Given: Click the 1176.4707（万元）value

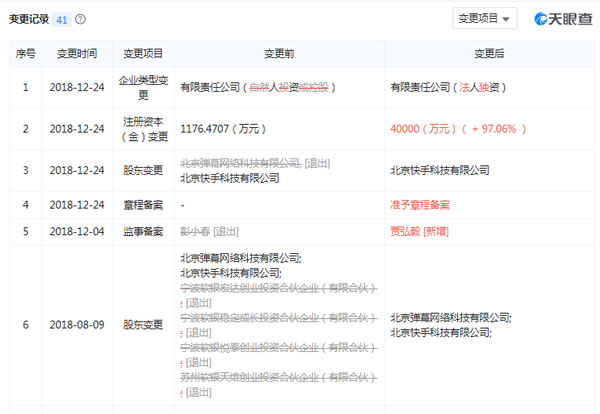Looking at the screenshot, I should [x=223, y=129].
